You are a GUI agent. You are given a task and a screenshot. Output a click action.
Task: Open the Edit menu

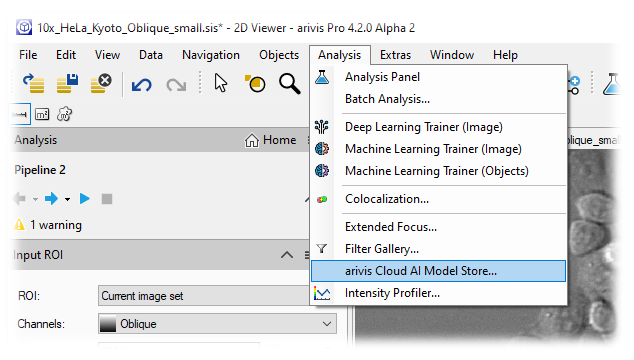pos(66,55)
